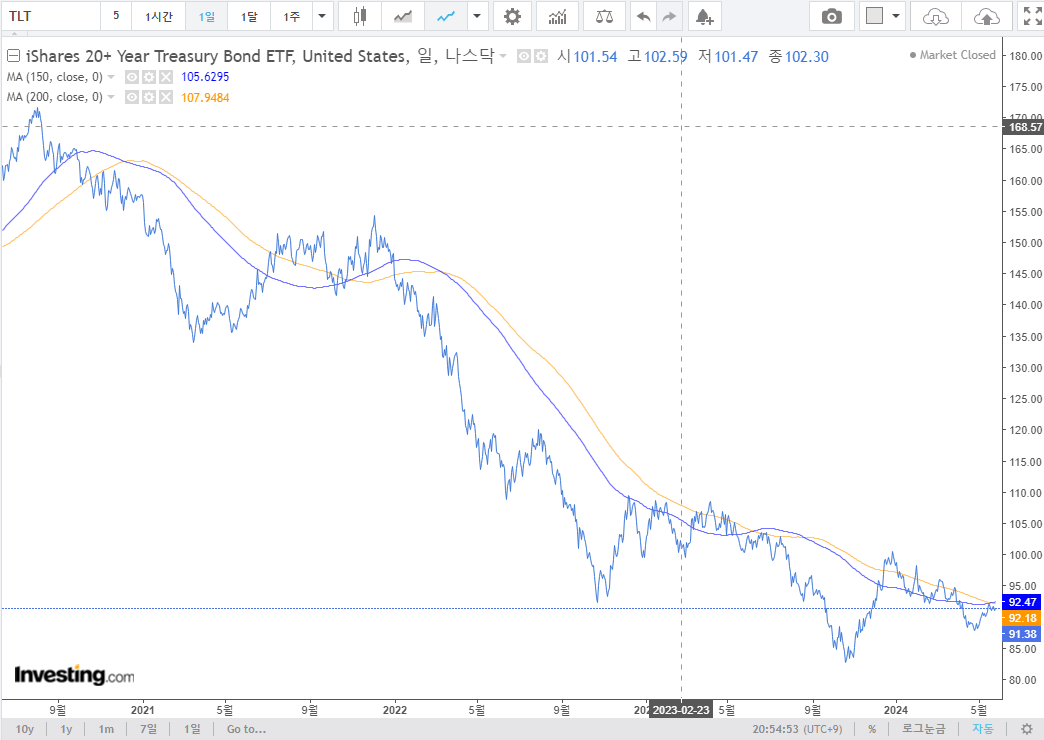
Task: Select the layout square swatch icon
Action: coord(874,16)
